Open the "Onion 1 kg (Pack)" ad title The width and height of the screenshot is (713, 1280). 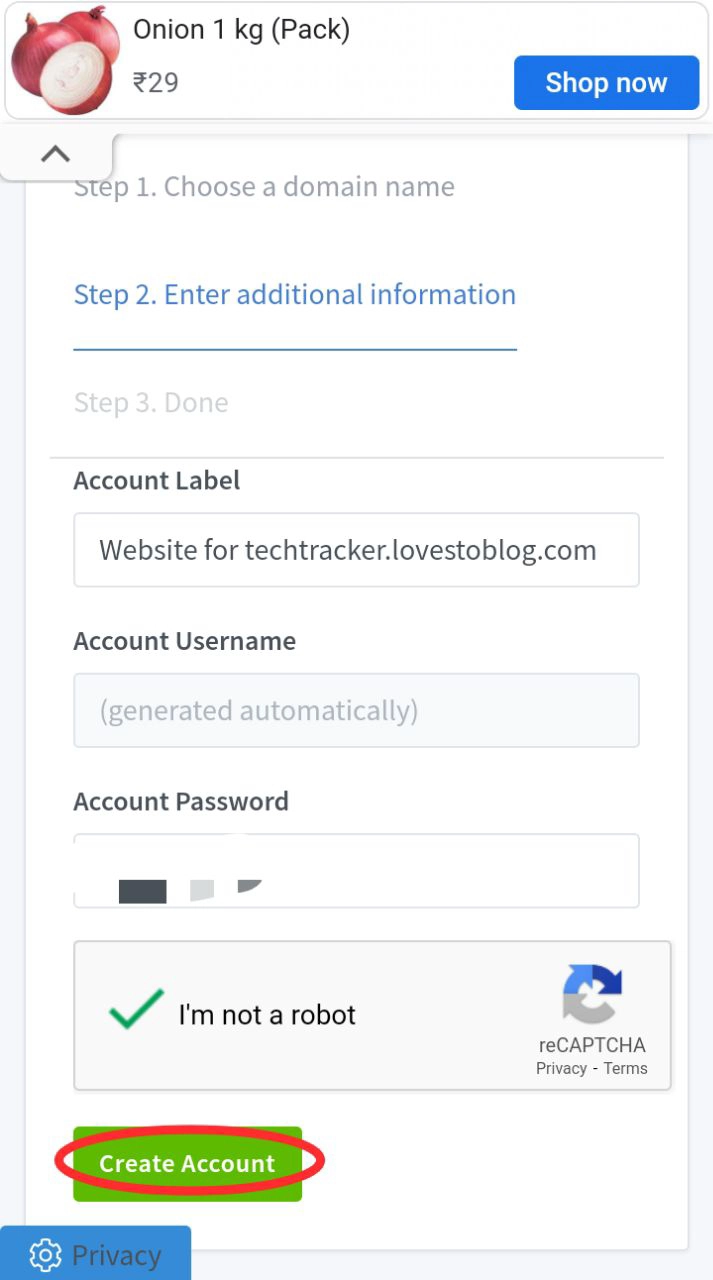click(x=242, y=30)
